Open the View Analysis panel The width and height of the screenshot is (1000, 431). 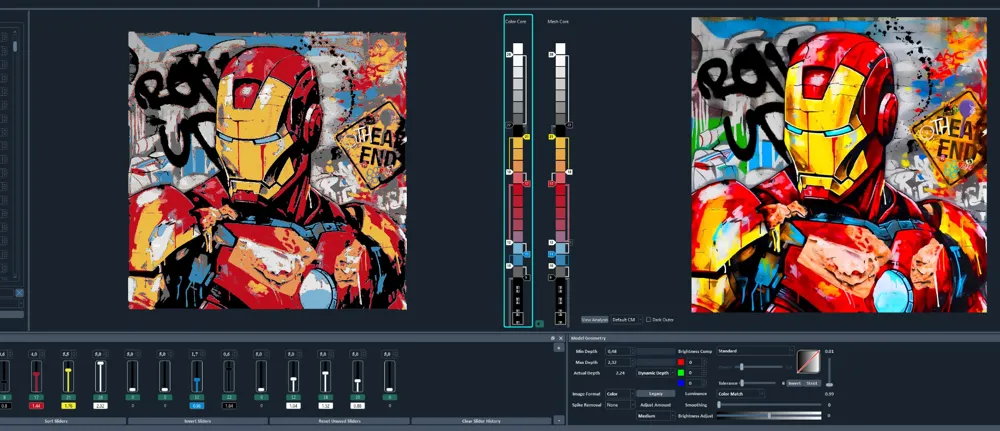pyautogui.click(x=594, y=319)
